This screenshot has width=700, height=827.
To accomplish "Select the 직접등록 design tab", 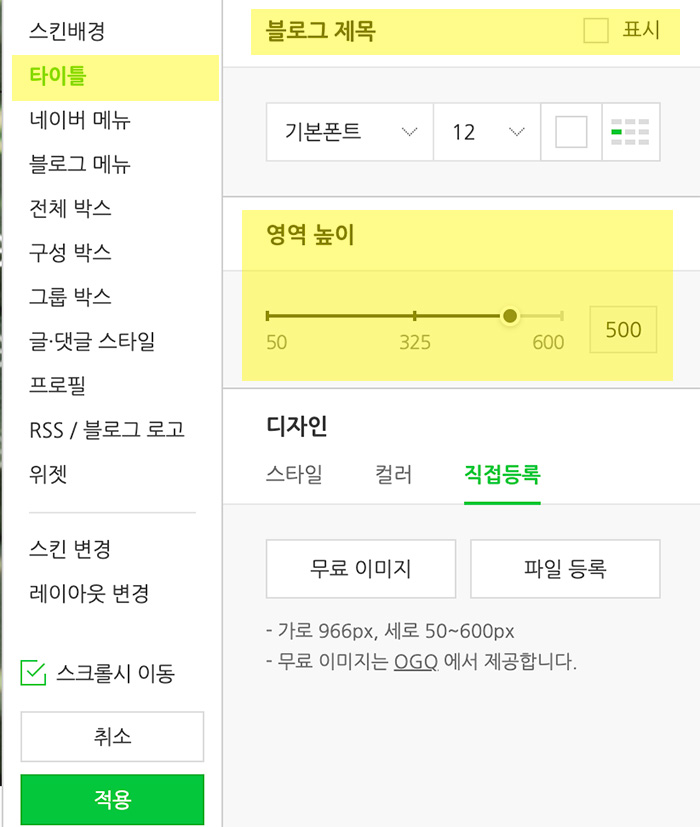I will (502, 477).
